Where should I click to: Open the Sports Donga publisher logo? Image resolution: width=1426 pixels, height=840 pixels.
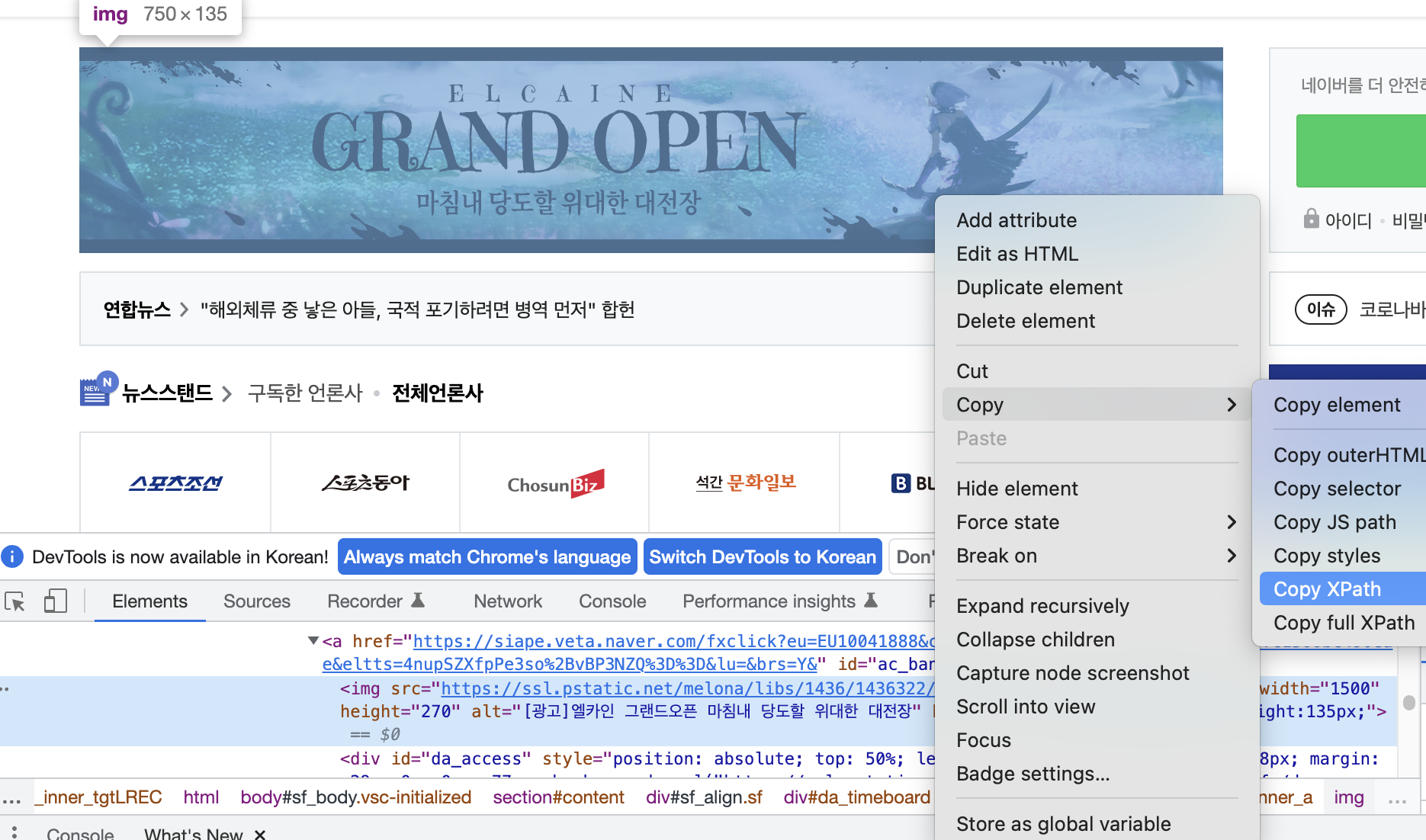tap(365, 483)
